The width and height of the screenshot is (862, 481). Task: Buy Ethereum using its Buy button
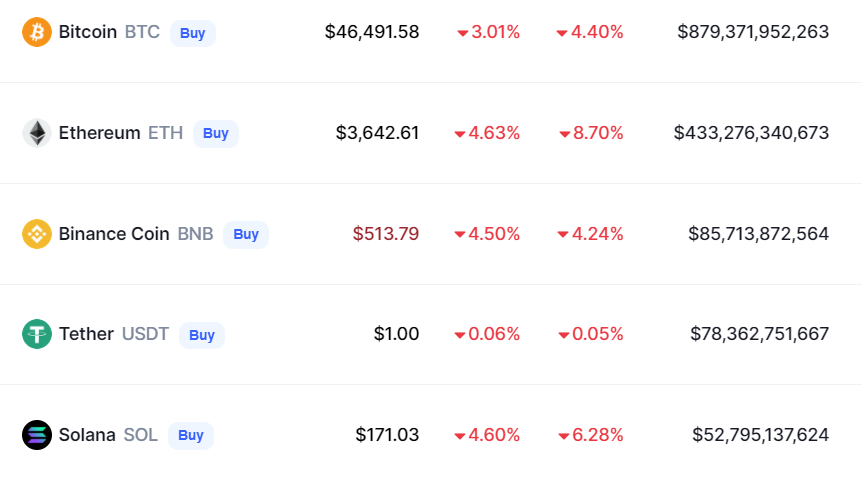tap(216, 134)
